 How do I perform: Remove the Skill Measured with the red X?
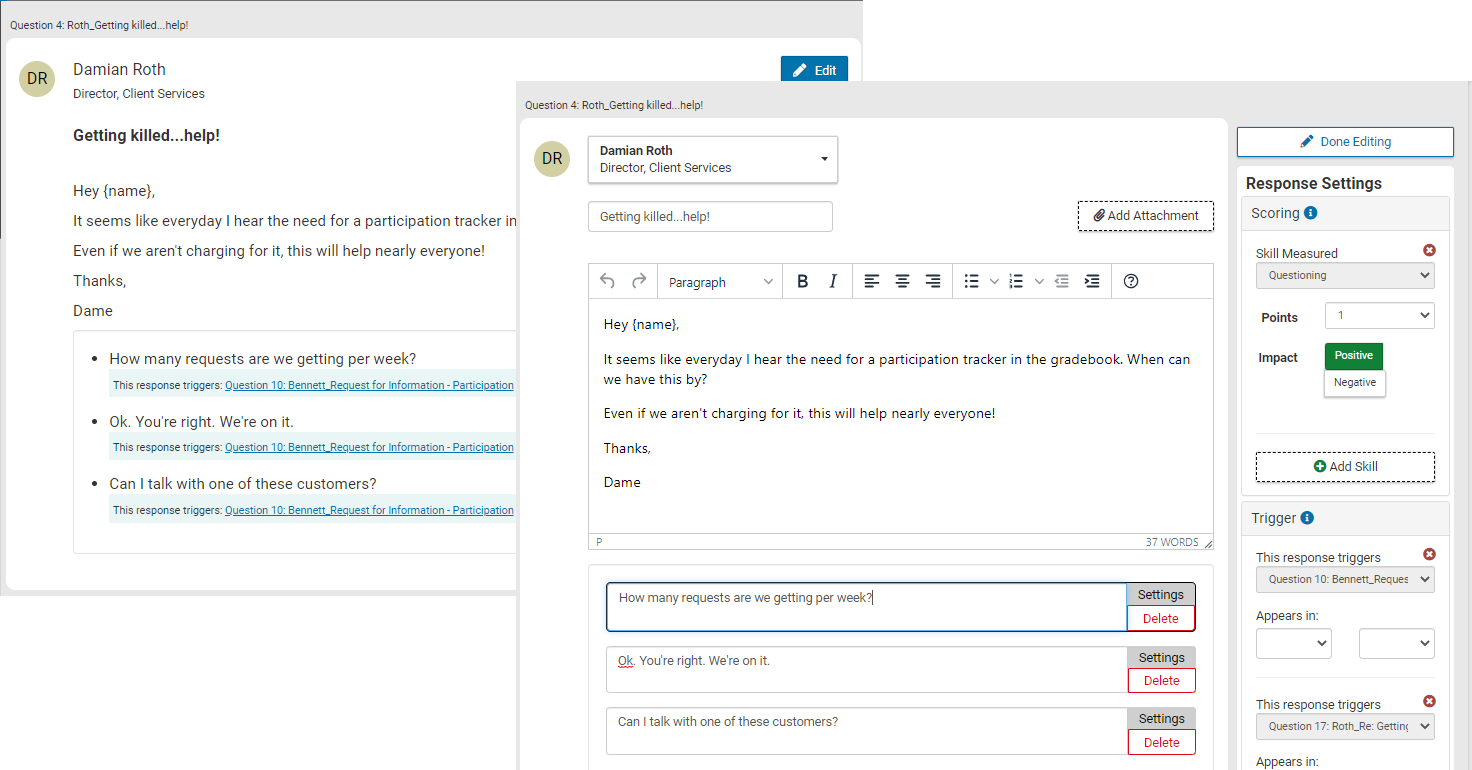(x=1430, y=249)
